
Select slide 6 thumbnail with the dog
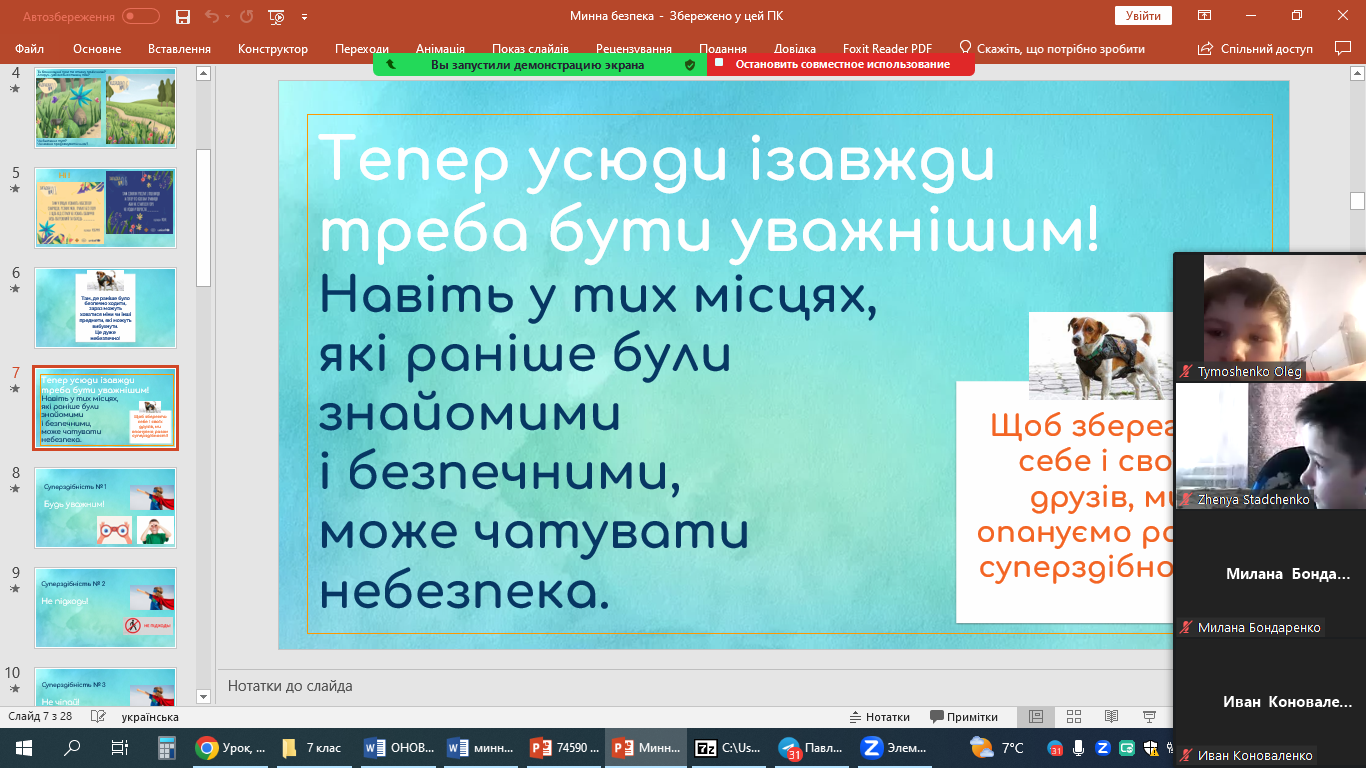[x=105, y=308]
